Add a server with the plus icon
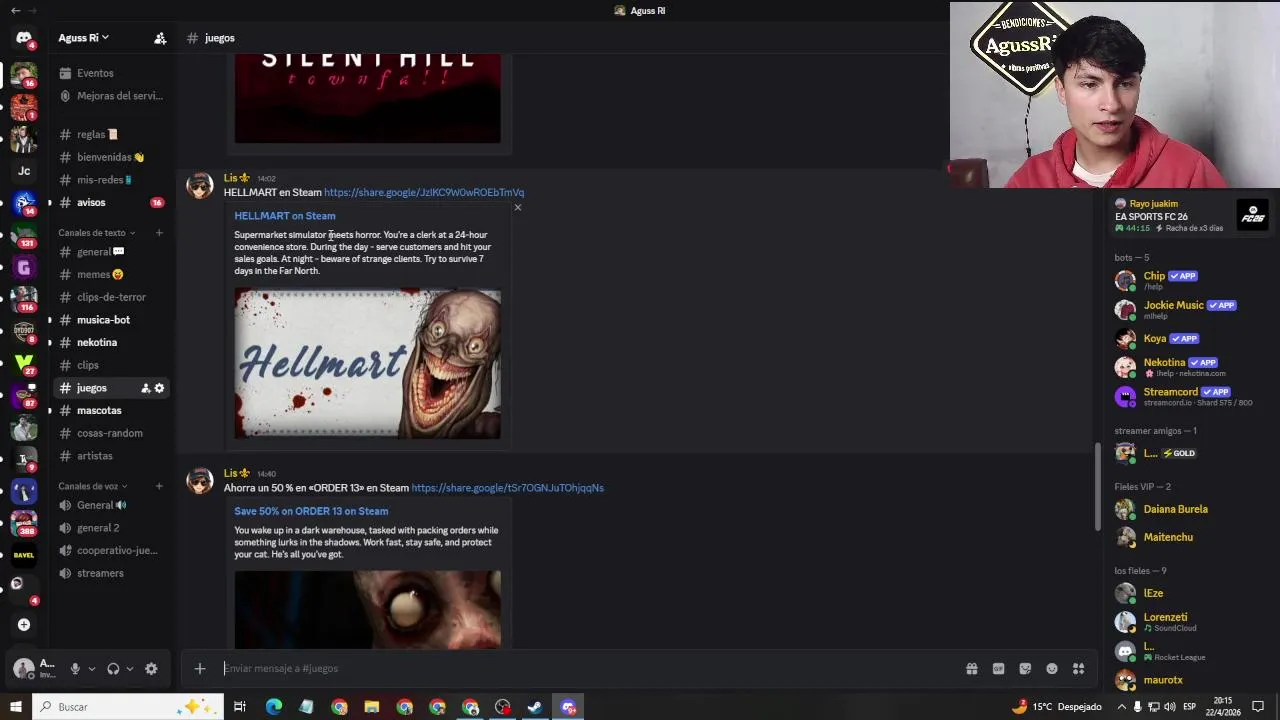1280x720 pixels. click(24, 625)
